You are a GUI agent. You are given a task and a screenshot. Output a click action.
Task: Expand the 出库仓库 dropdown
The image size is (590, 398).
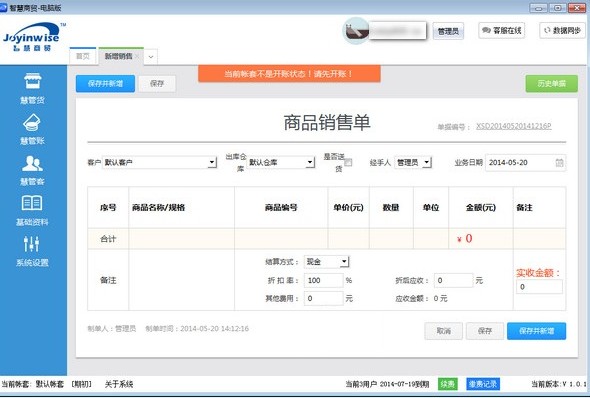[x=310, y=163]
